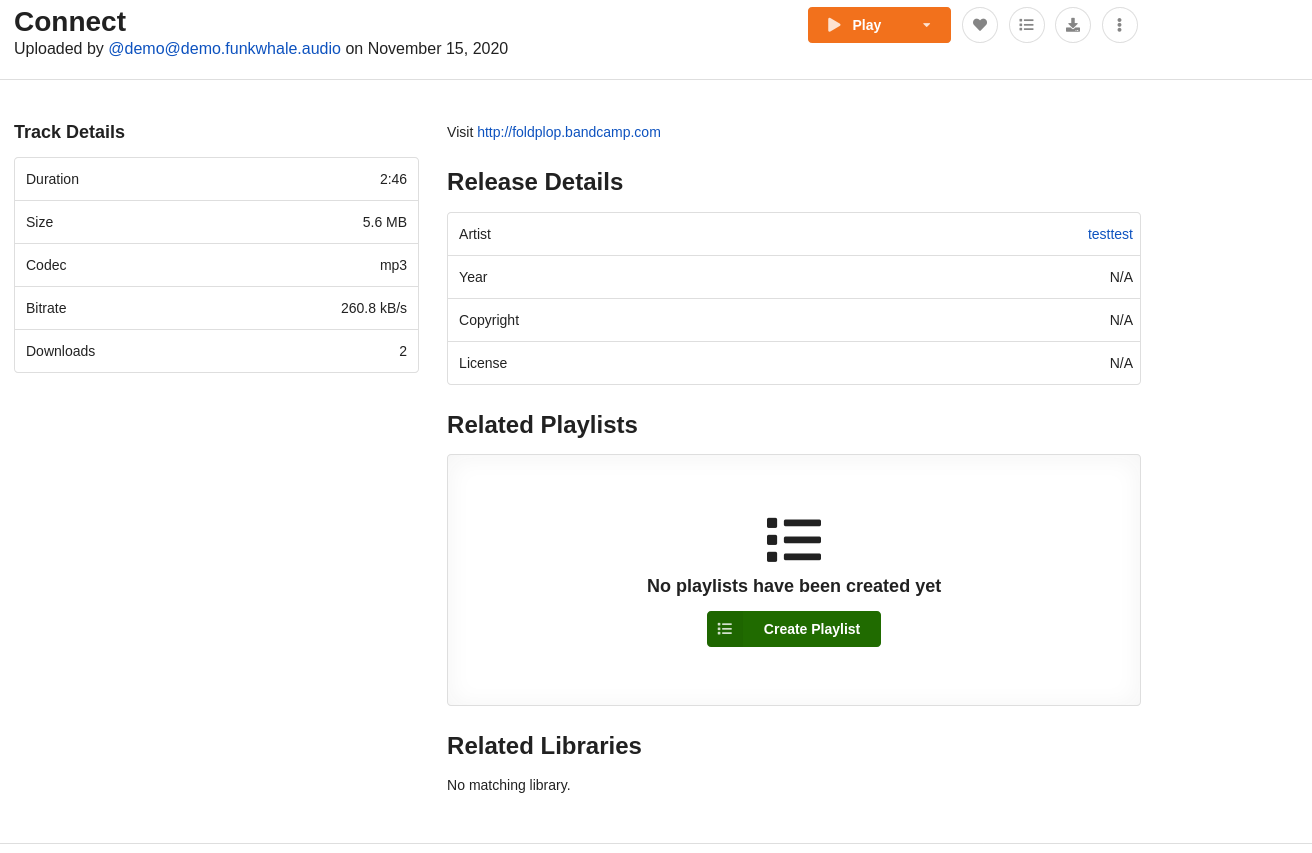
Task: Click the Codec label
Action: tap(46, 265)
